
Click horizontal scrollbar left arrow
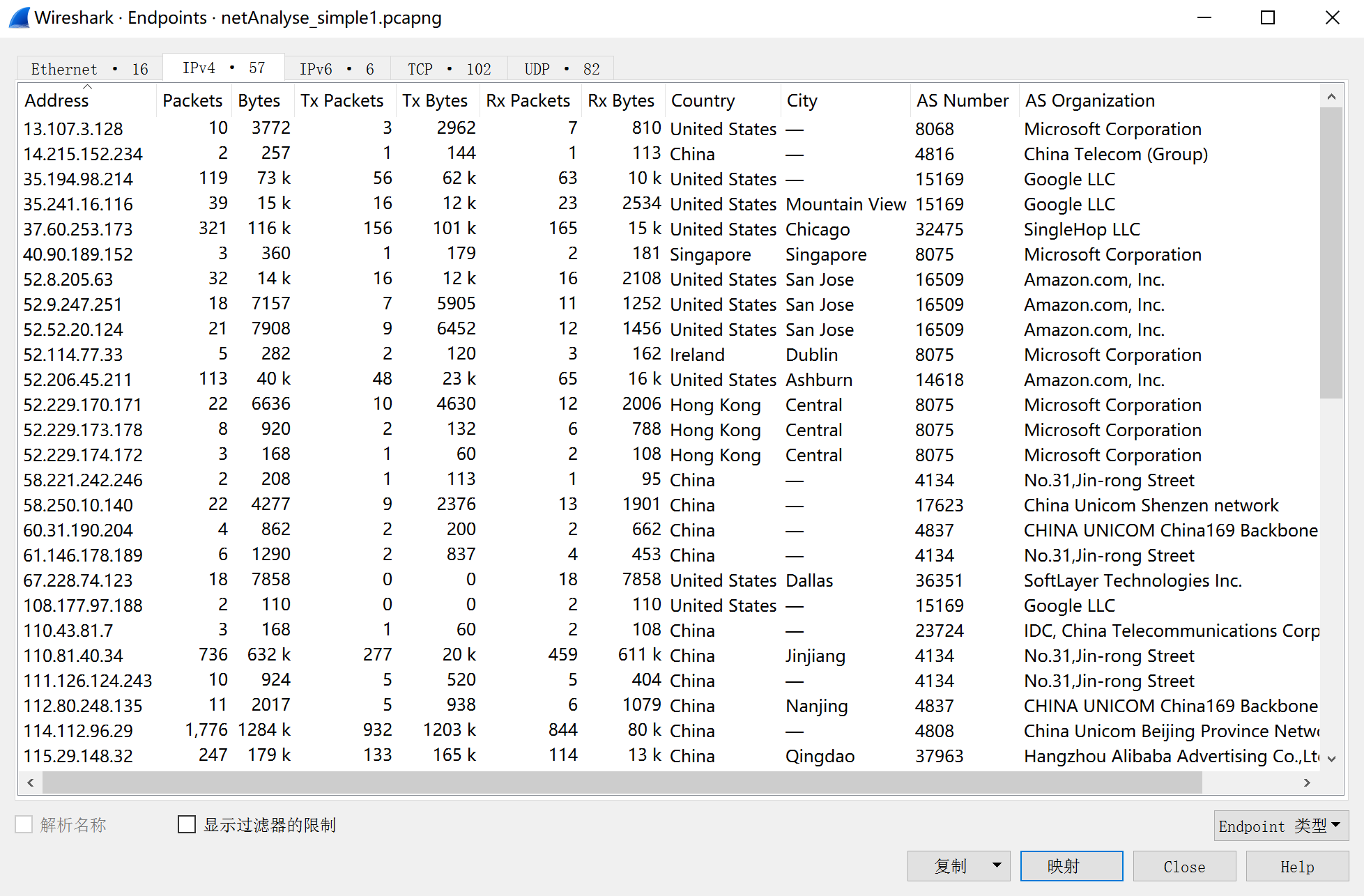tap(31, 782)
